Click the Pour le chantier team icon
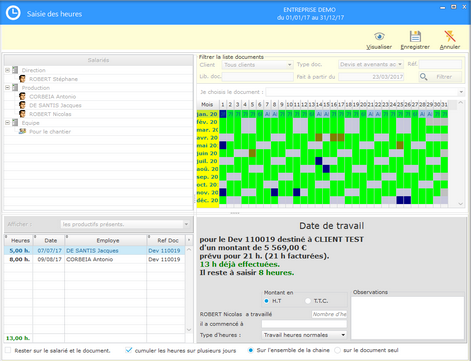The image size is (471, 361). [22, 131]
